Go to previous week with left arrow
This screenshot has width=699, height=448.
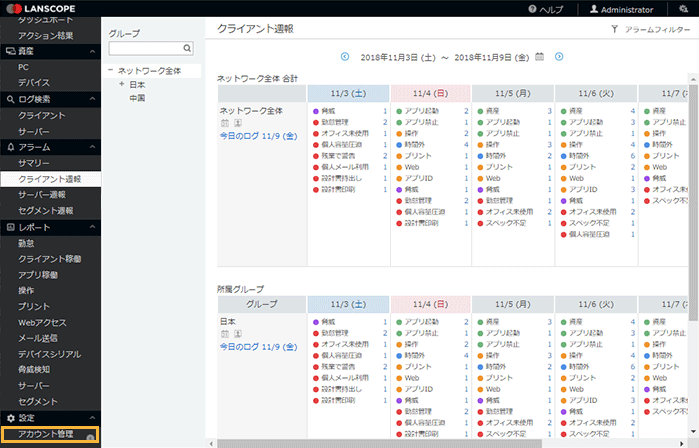click(x=345, y=57)
